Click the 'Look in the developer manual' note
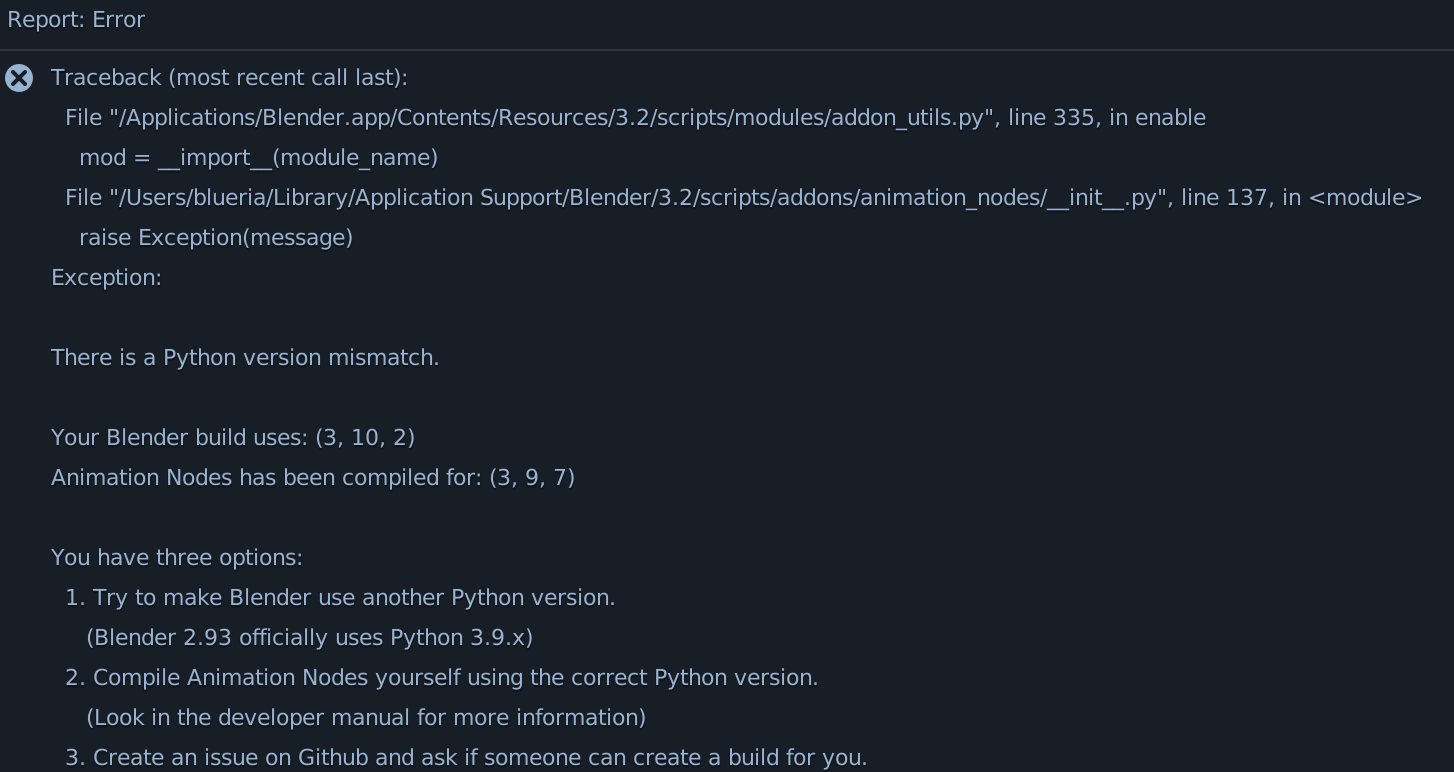1454x772 pixels. coord(366,718)
